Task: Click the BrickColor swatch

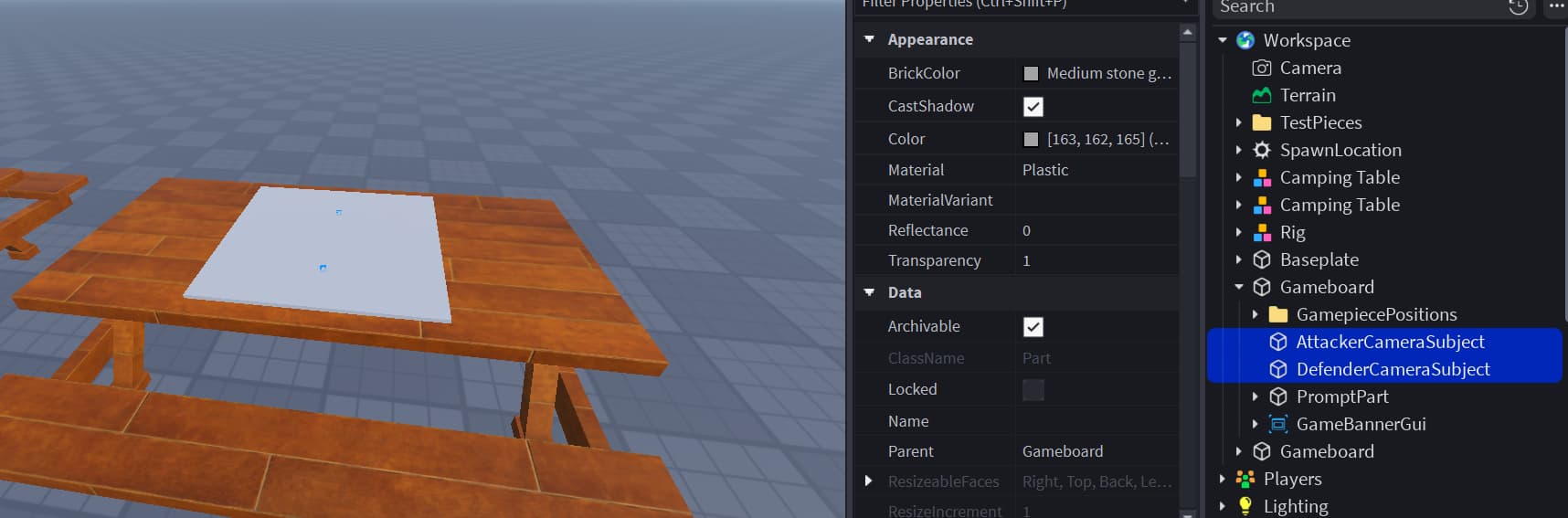Action: [x=1031, y=74]
